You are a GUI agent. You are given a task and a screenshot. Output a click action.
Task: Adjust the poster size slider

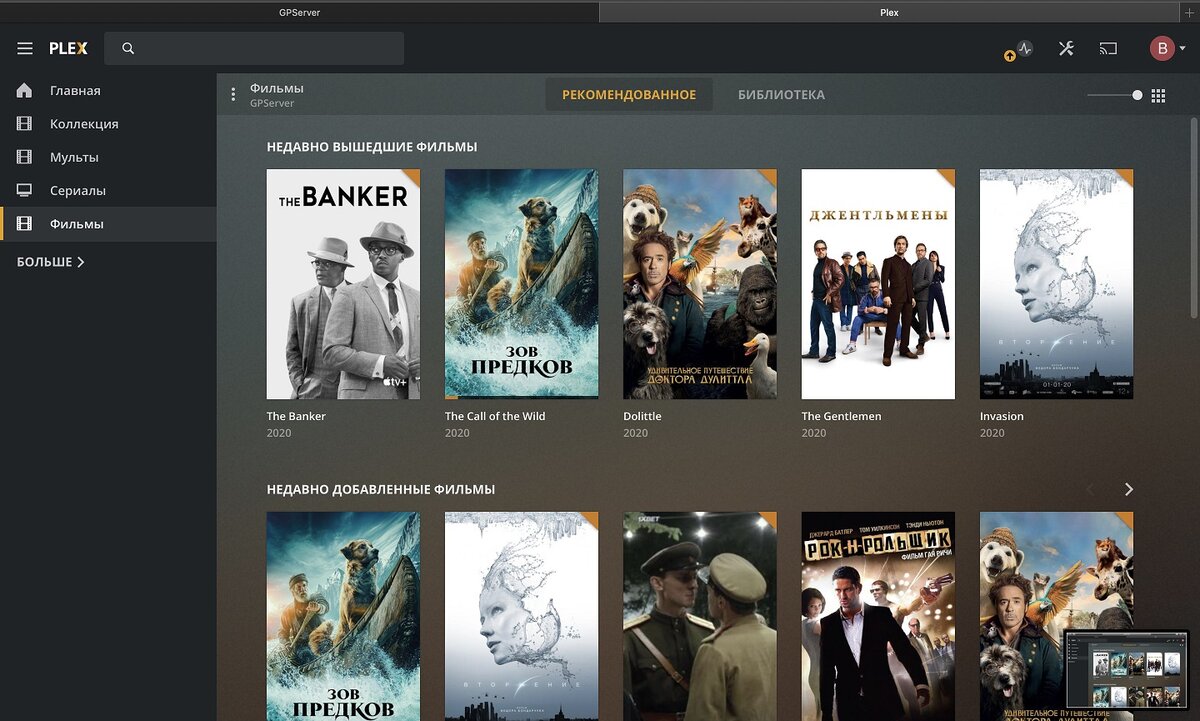pos(1115,95)
